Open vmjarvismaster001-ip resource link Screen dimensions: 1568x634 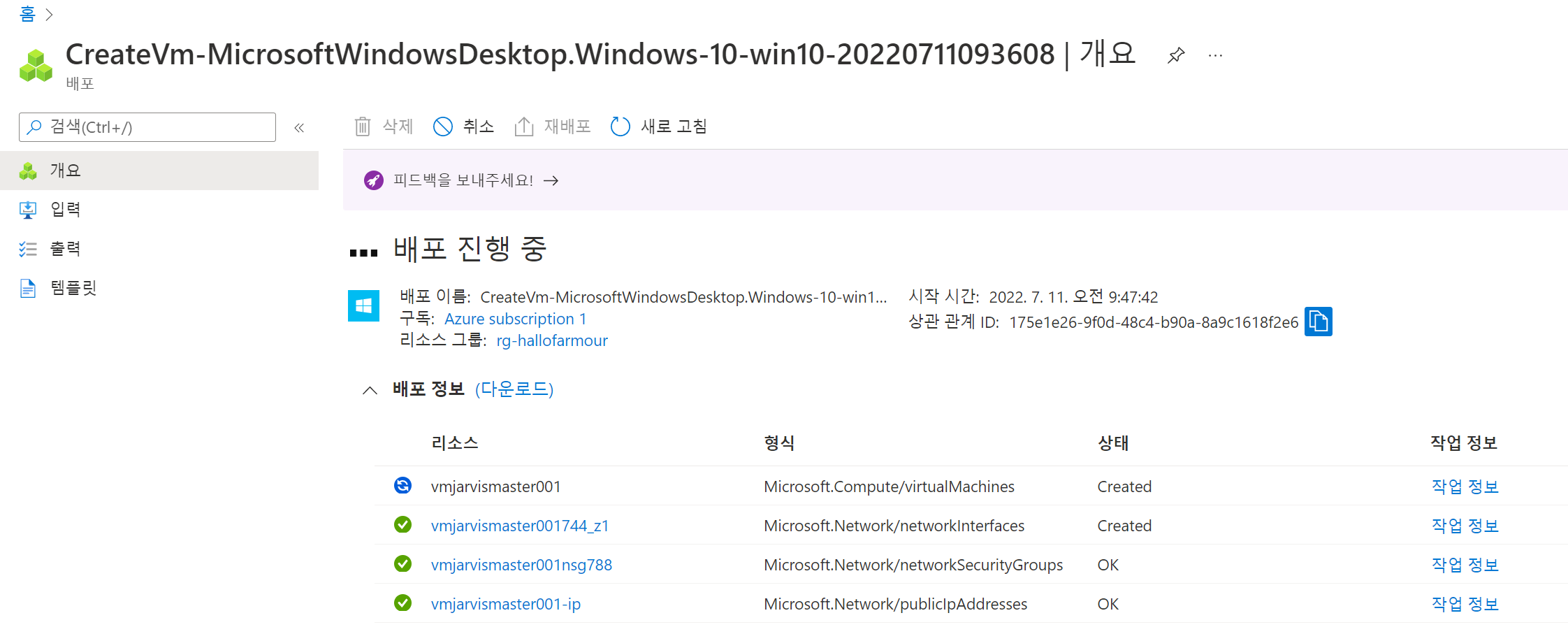click(x=506, y=604)
